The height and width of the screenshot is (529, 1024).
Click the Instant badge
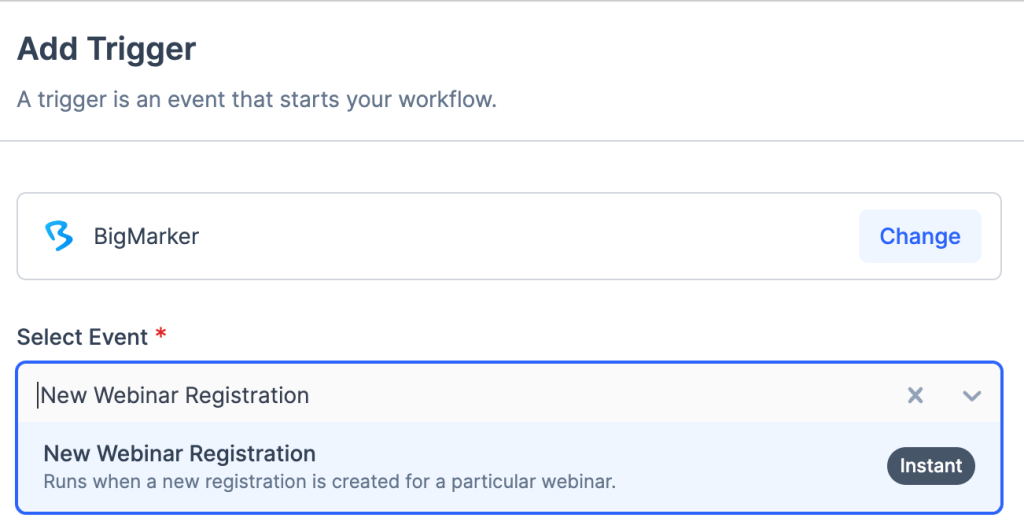click(930, 466)
